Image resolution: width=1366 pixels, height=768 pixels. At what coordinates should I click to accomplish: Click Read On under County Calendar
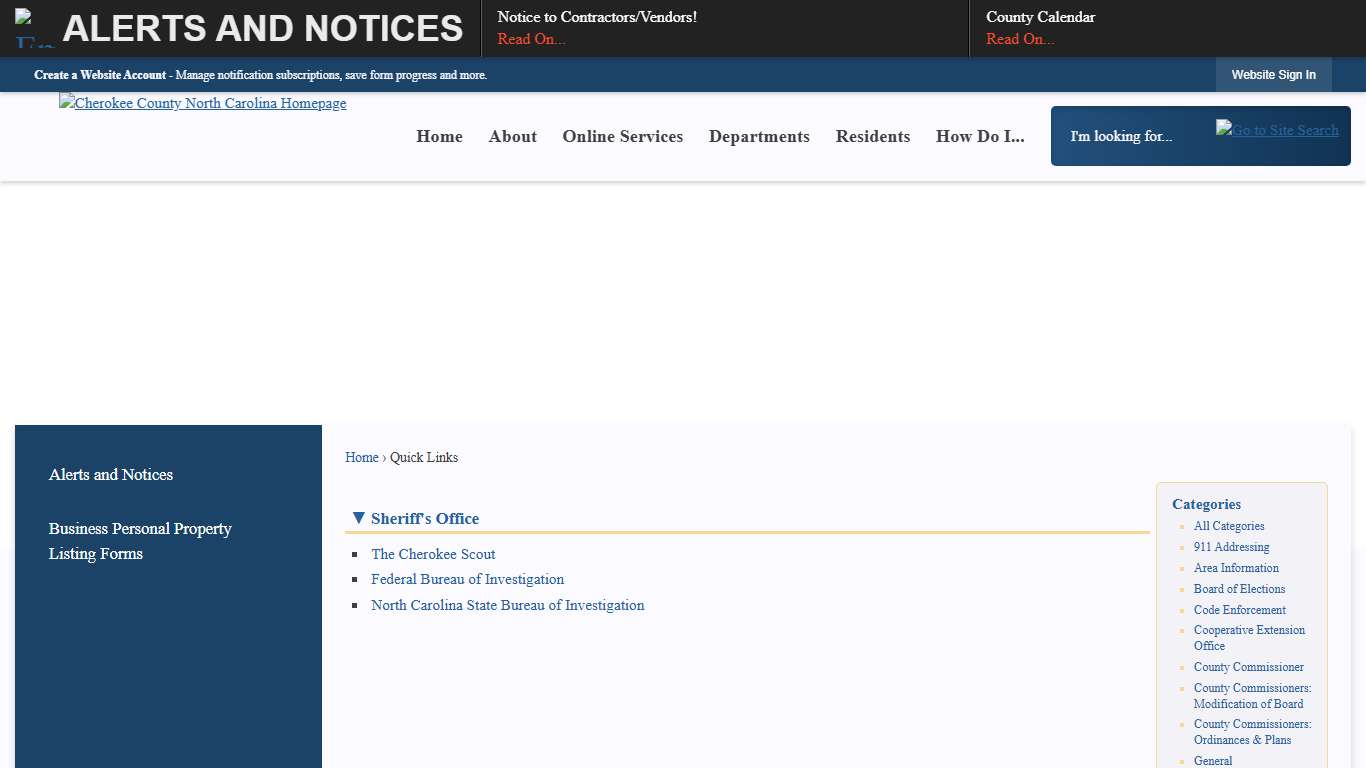point(1020,39)
